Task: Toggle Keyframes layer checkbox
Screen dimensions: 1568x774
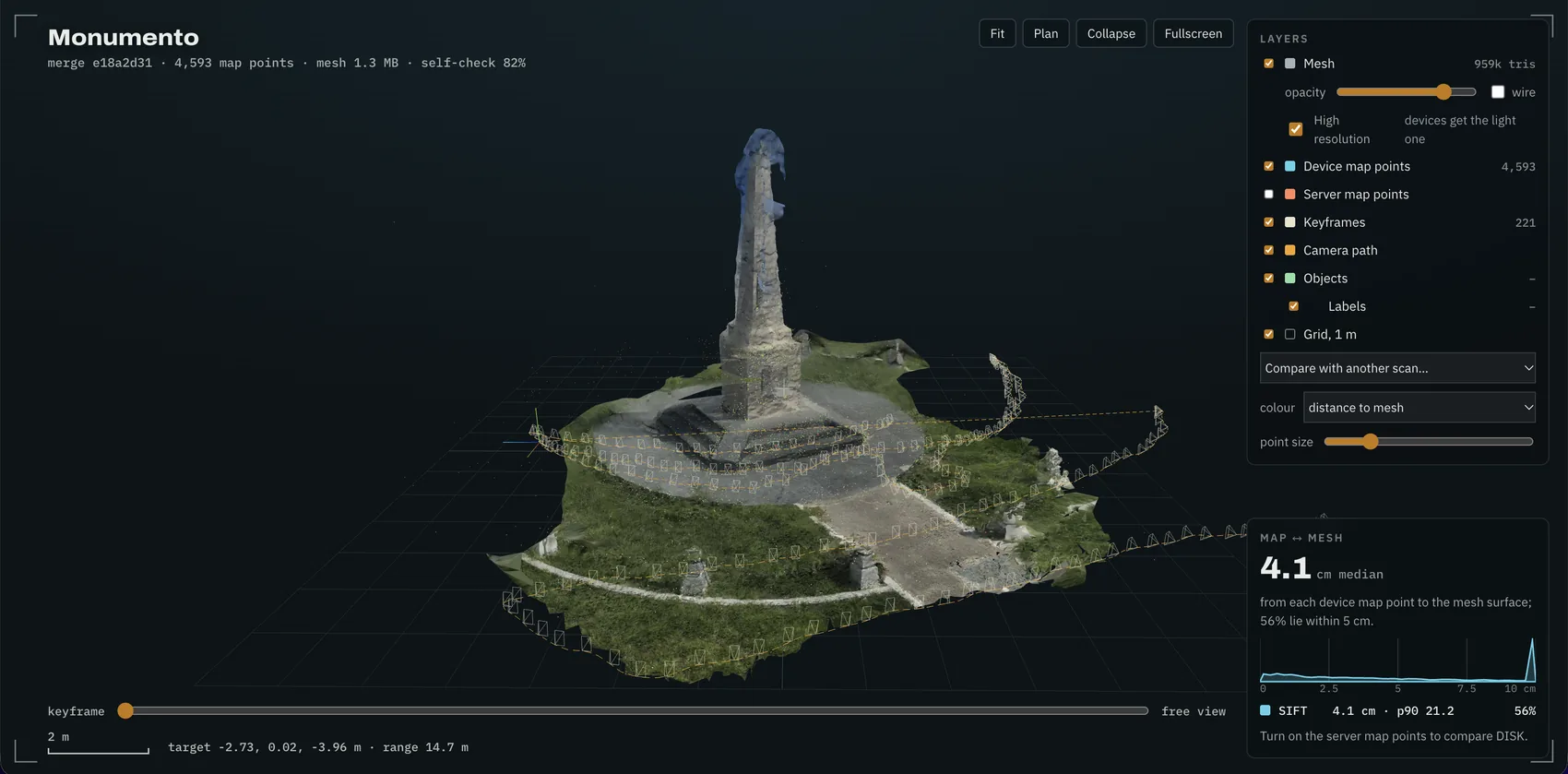Action: click(x=1268, y=222)
